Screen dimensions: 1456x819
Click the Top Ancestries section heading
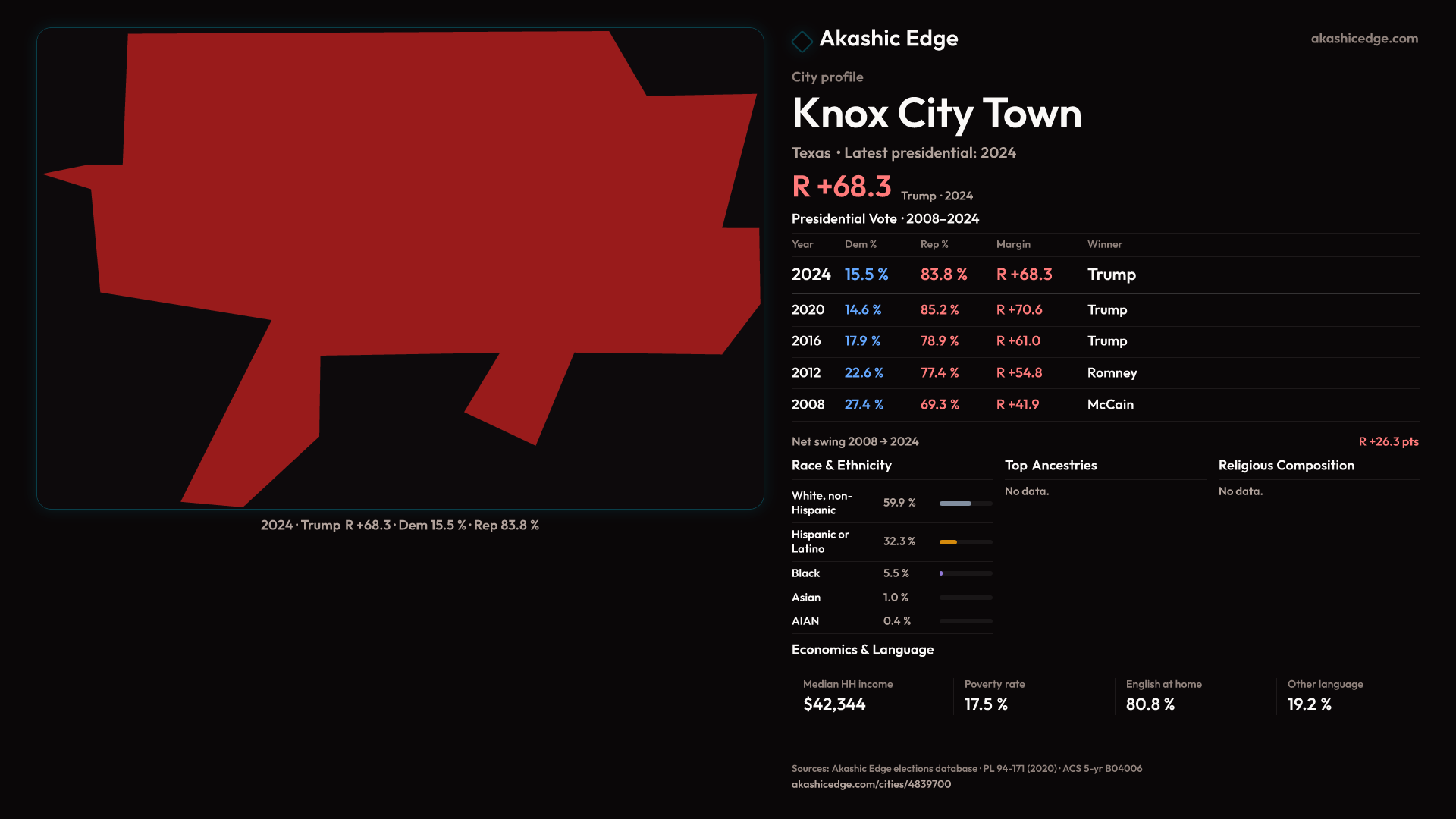pyautogui.click(x=1050, y=466)
